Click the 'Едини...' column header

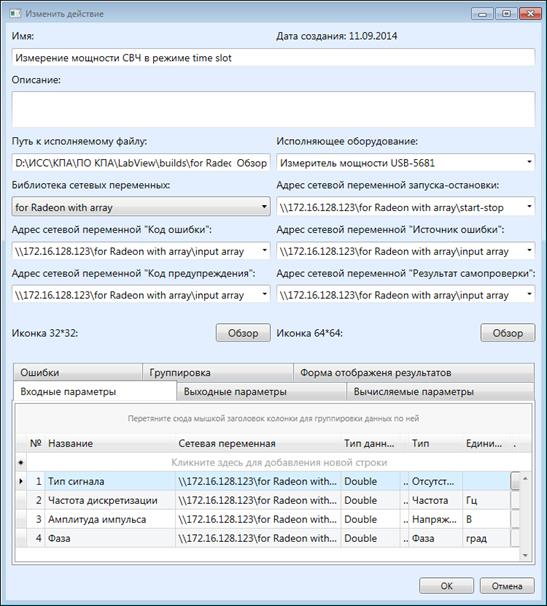(486, 443)
